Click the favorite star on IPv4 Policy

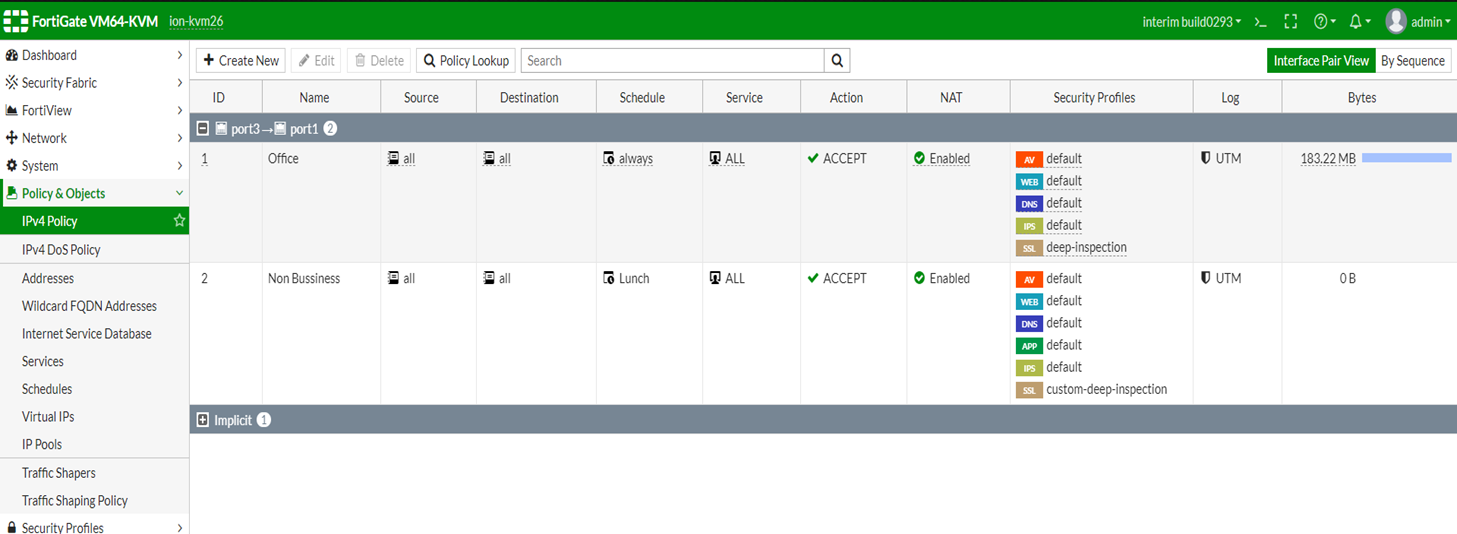point(180,221)
